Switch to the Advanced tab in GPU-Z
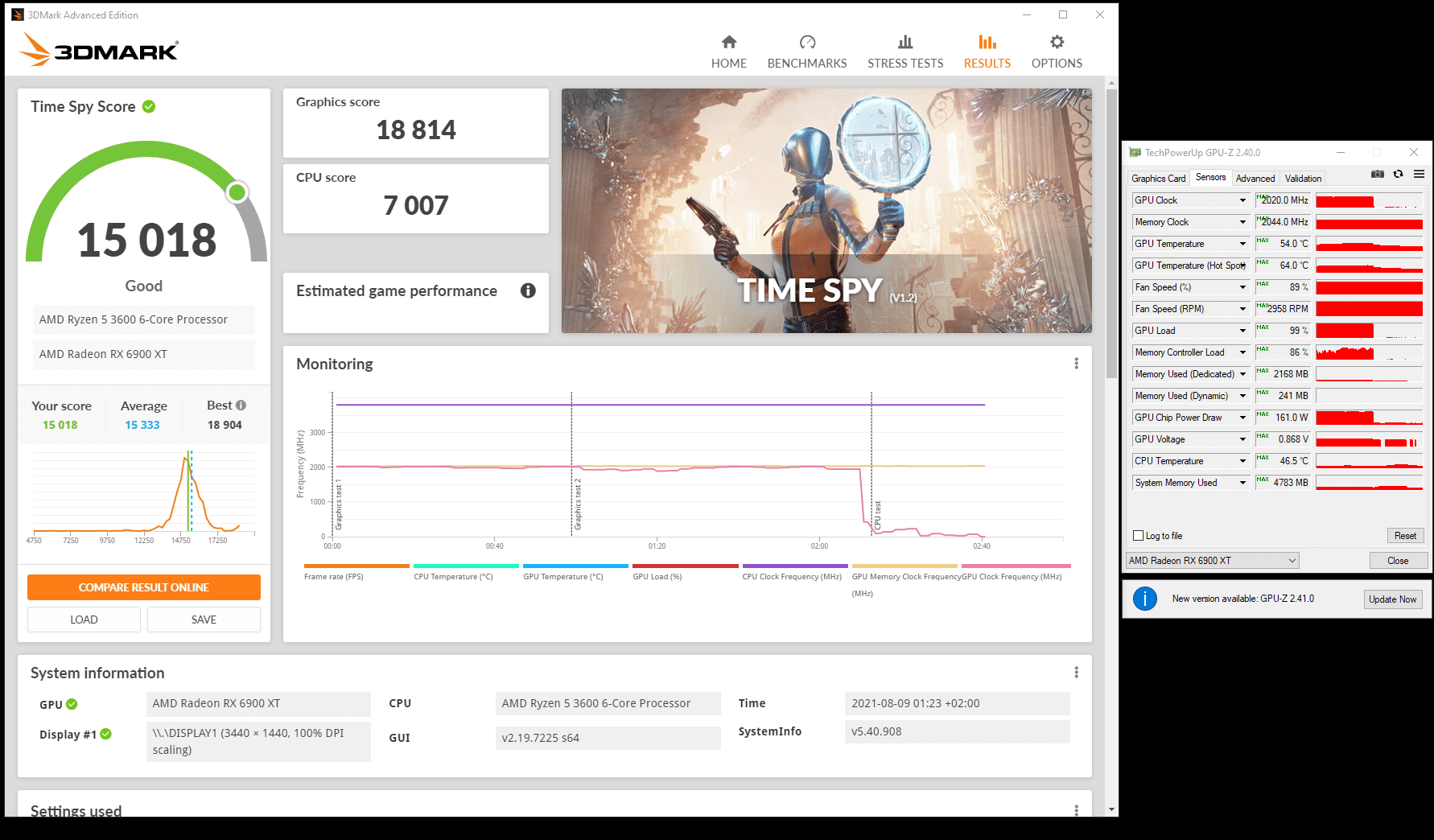 pos(1255,179)
